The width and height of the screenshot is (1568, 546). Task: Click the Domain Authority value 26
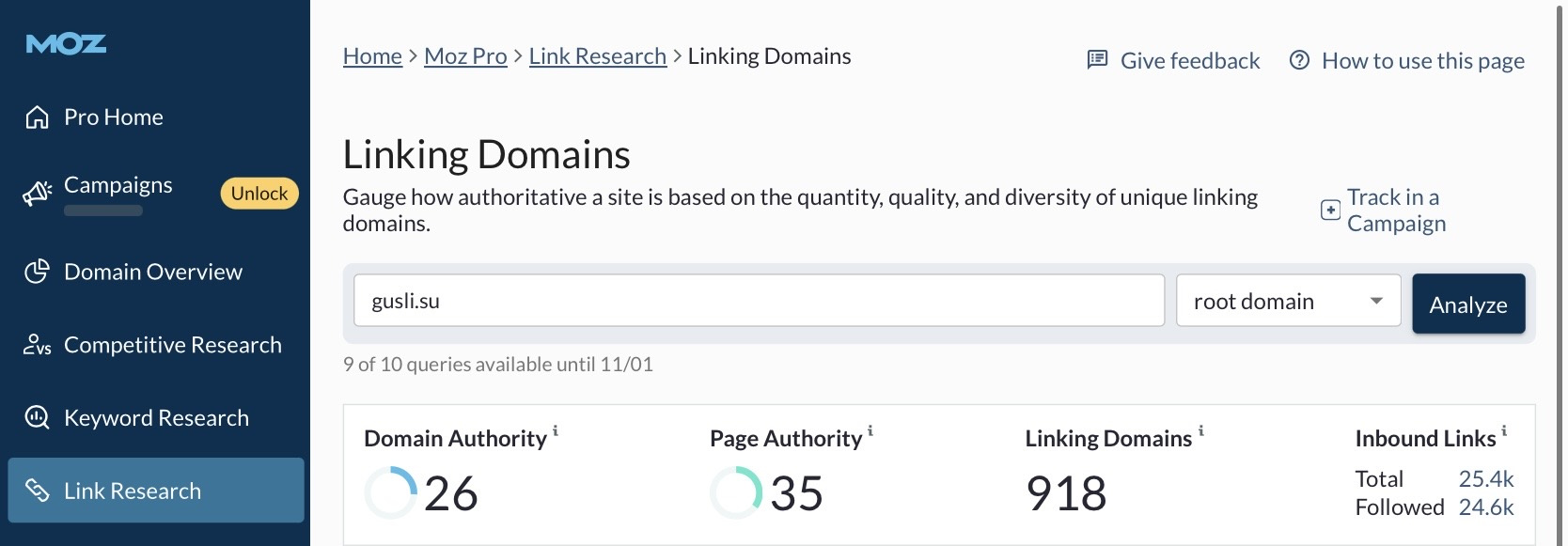coord(451,493)
